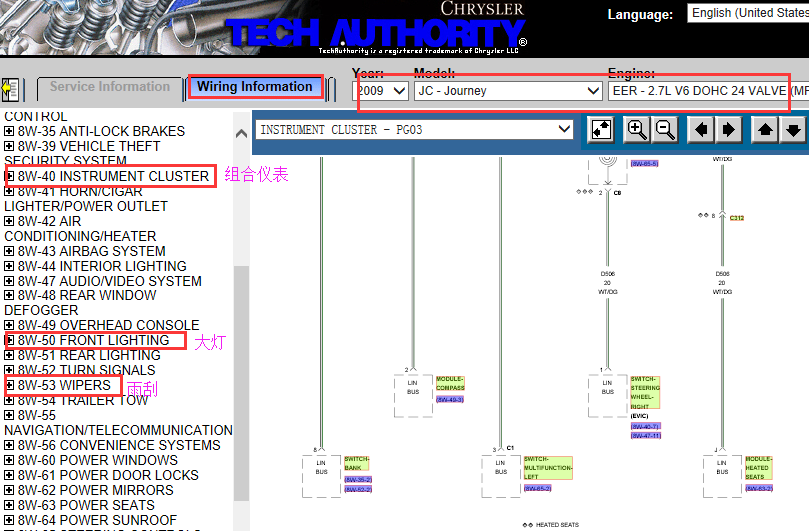Follow the 8W-65-5 link near top connector
This screenshot has width=809, height=531.
click(x=644, y=164)
